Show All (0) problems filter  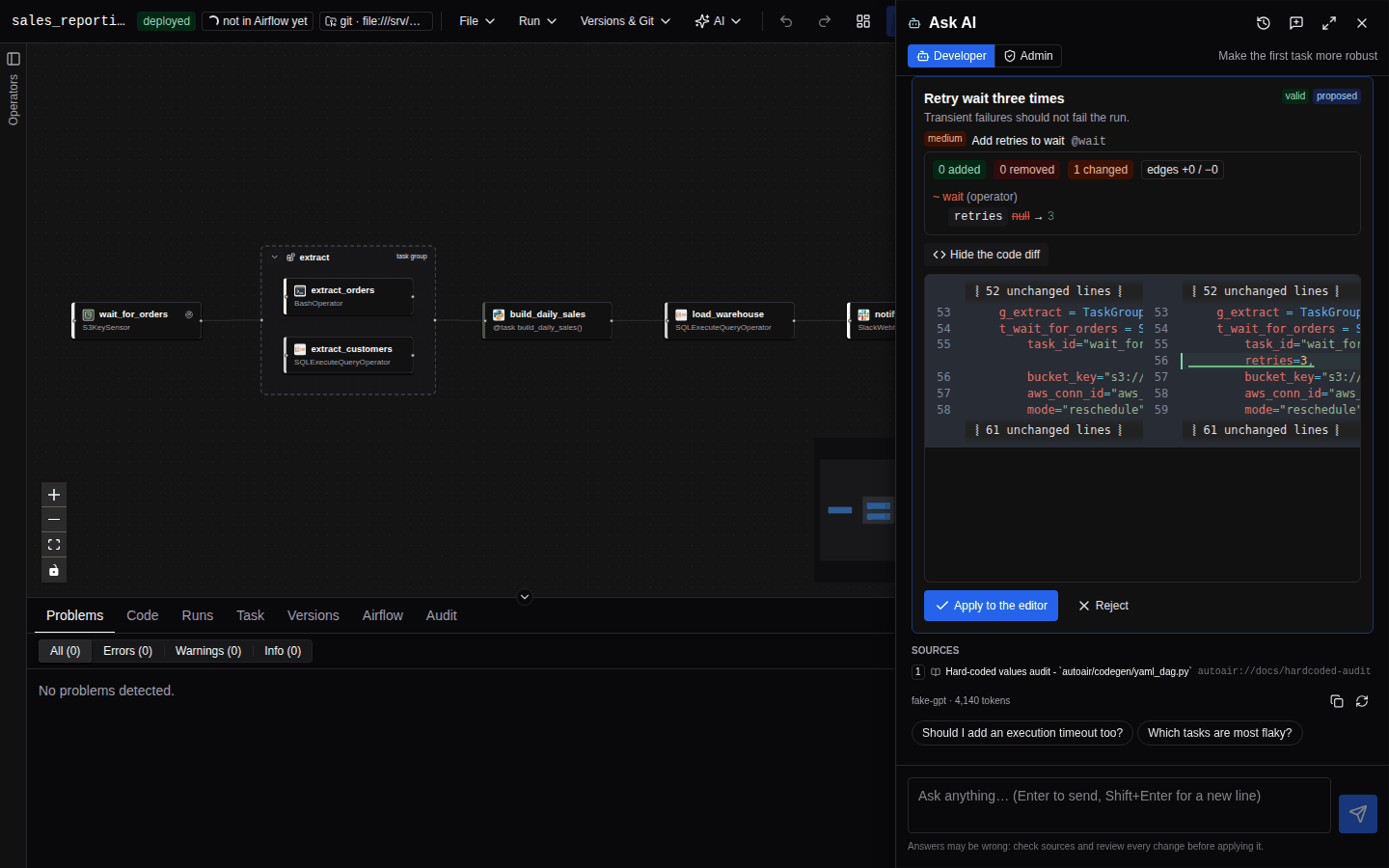tap(65, 651)
